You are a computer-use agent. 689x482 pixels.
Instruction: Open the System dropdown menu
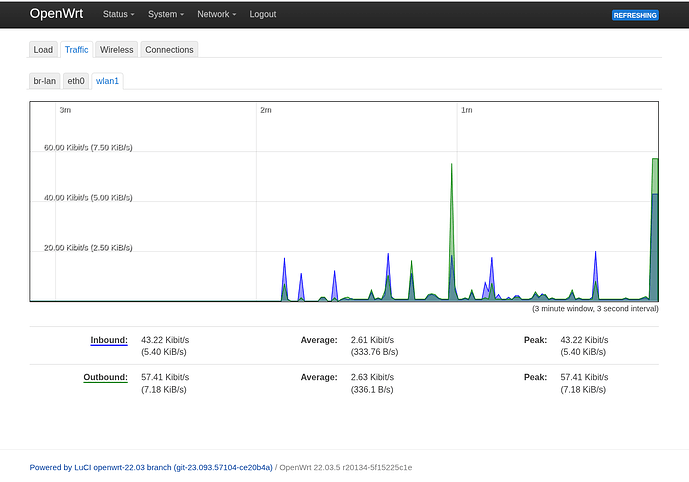click(x=165, y=15)
